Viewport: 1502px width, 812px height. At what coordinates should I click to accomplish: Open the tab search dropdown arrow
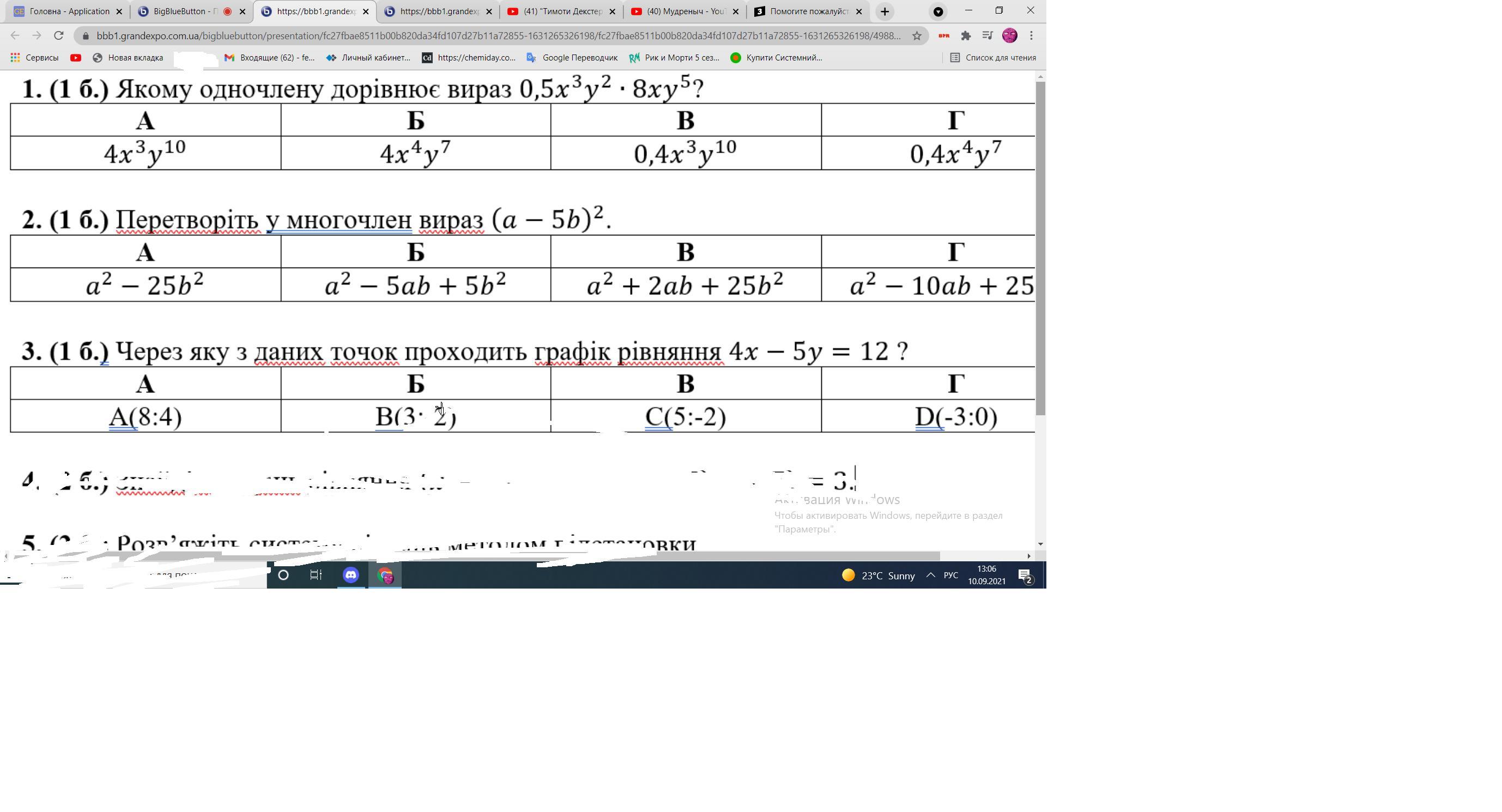pyautogui.click(x=937, y=11)
